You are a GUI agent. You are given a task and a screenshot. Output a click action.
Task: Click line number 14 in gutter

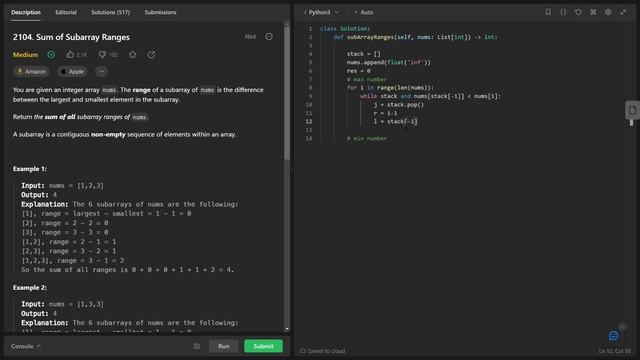[x=309, y=138]
